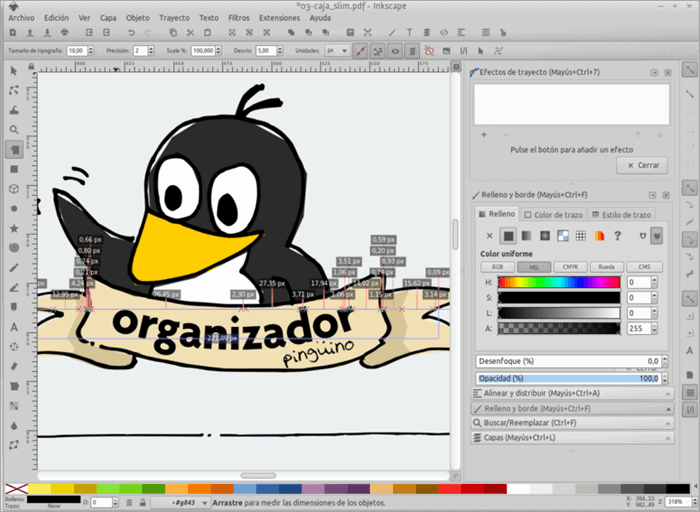The image size is (700, 512).
Task: Choose the Radial gradient fill icon
Action: [545, 236]
